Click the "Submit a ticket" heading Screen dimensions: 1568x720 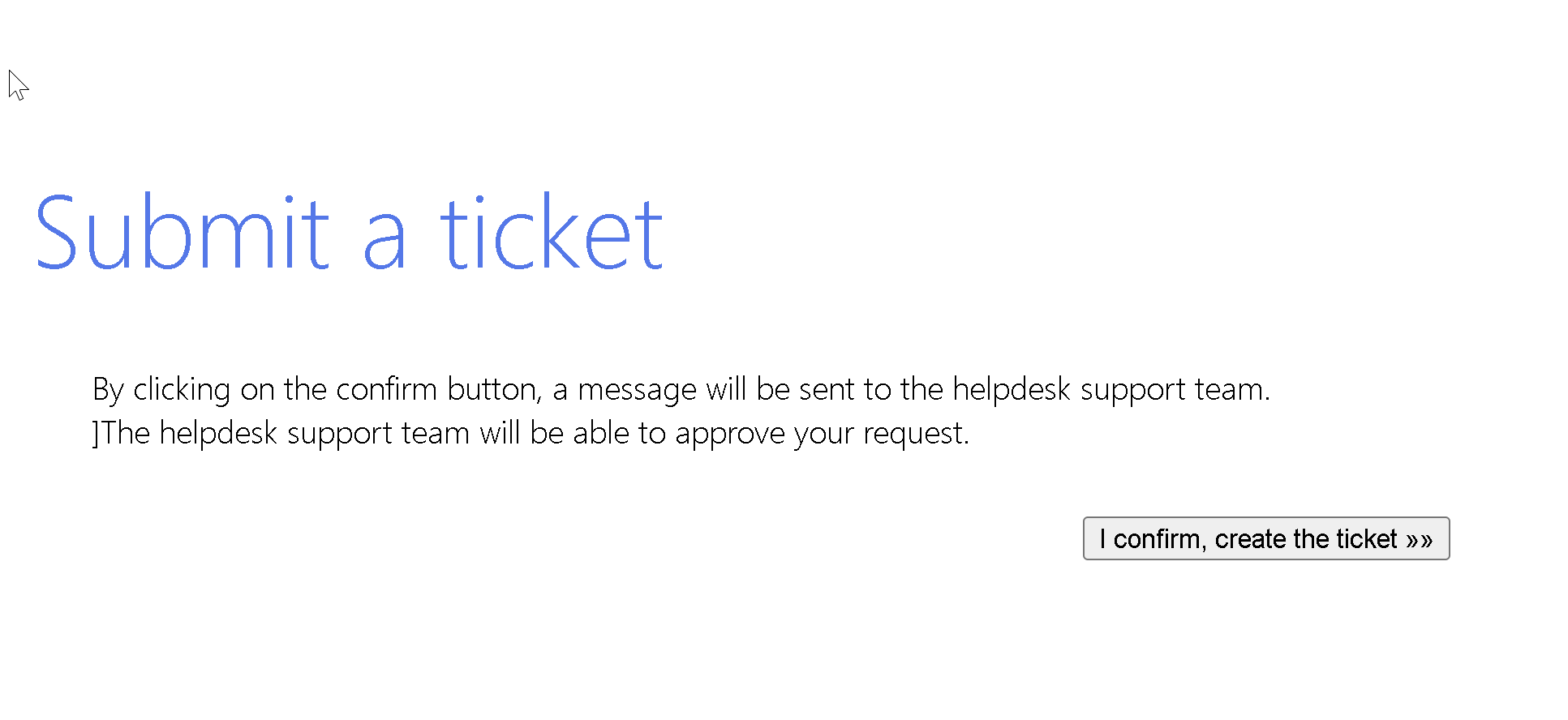pyautogui.click(x=349, y=233)
